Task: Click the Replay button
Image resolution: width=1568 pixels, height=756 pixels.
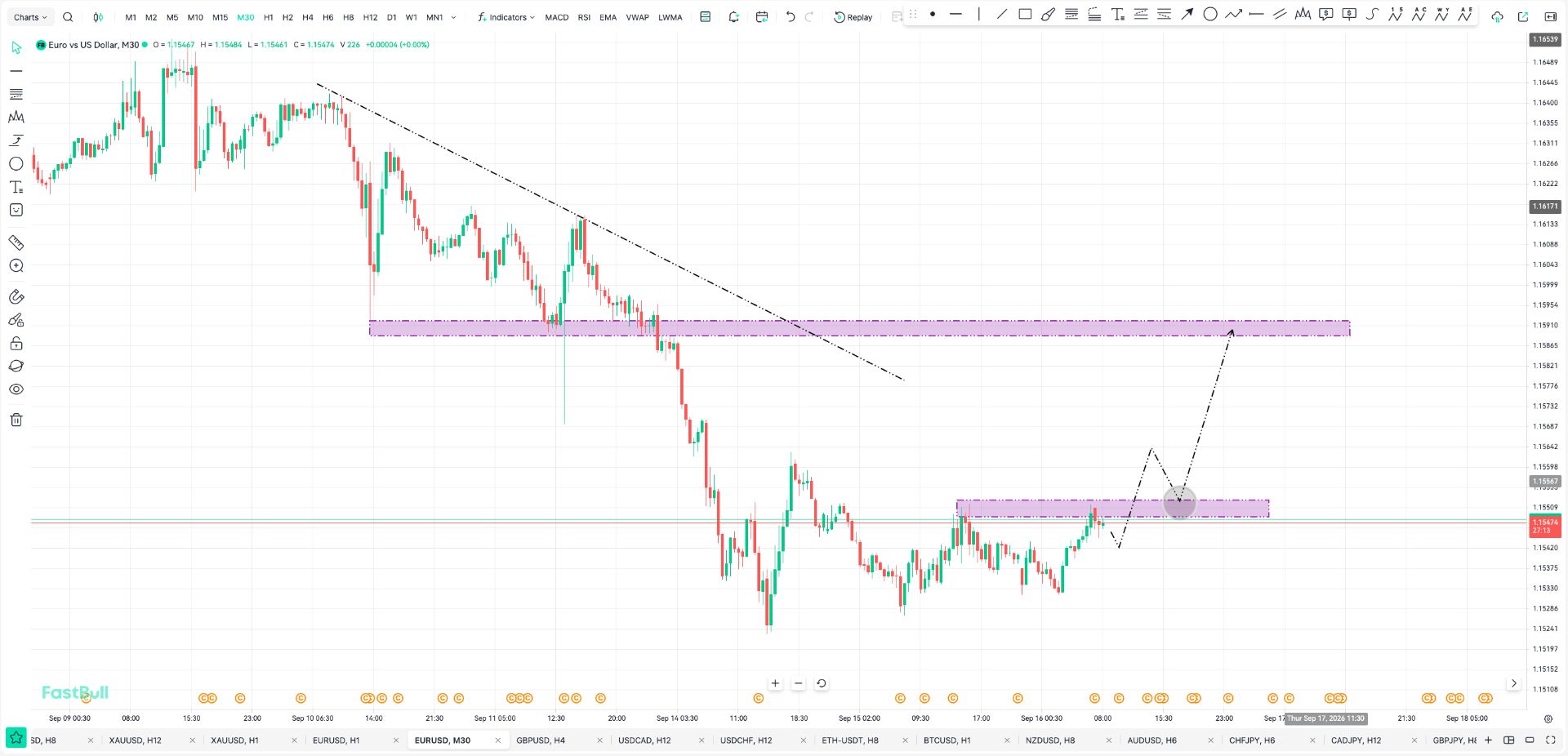Action: coord(853,17)
